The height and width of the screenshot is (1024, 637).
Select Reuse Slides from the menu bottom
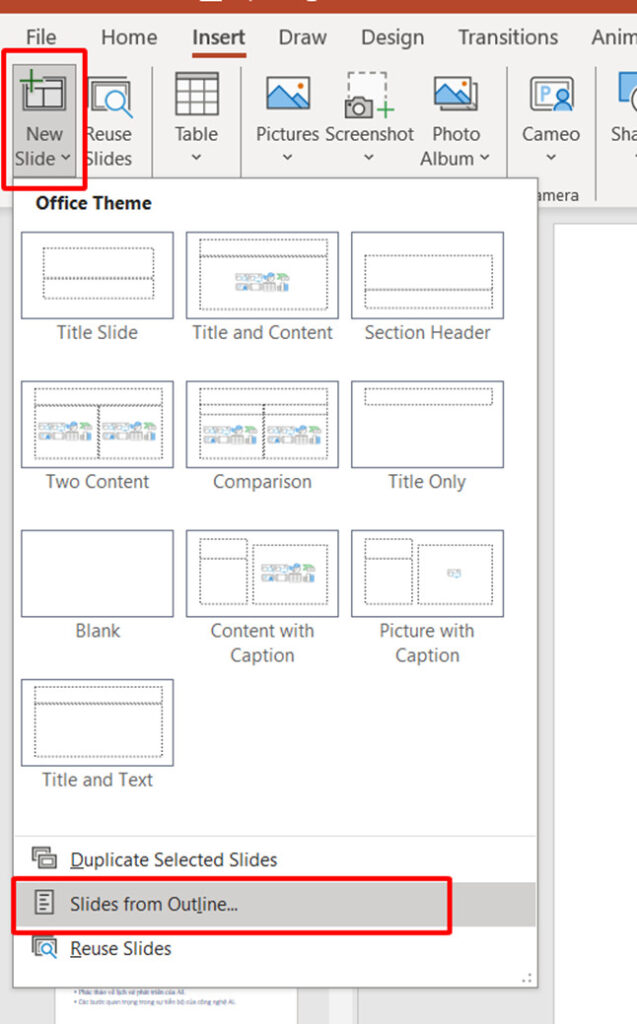coord(120,948)
